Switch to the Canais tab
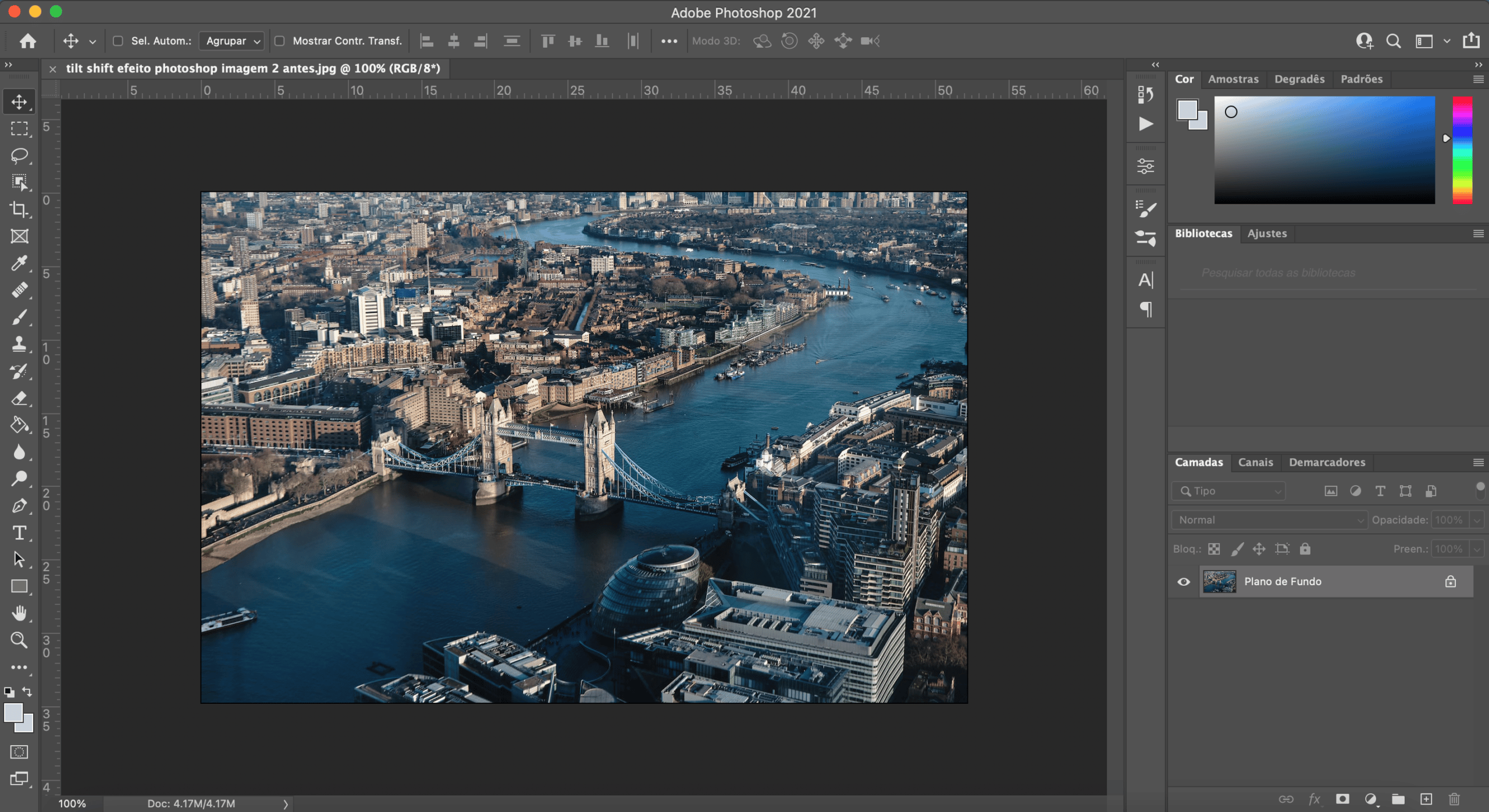This screenshot has height=812, width=1489. [x=1255, y=462]
